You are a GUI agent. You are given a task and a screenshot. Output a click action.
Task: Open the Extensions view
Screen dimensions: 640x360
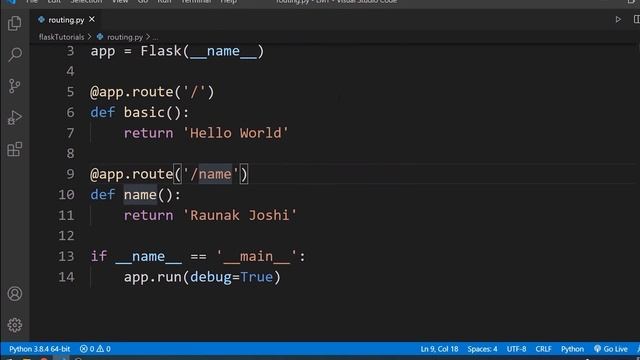(15, 149)
